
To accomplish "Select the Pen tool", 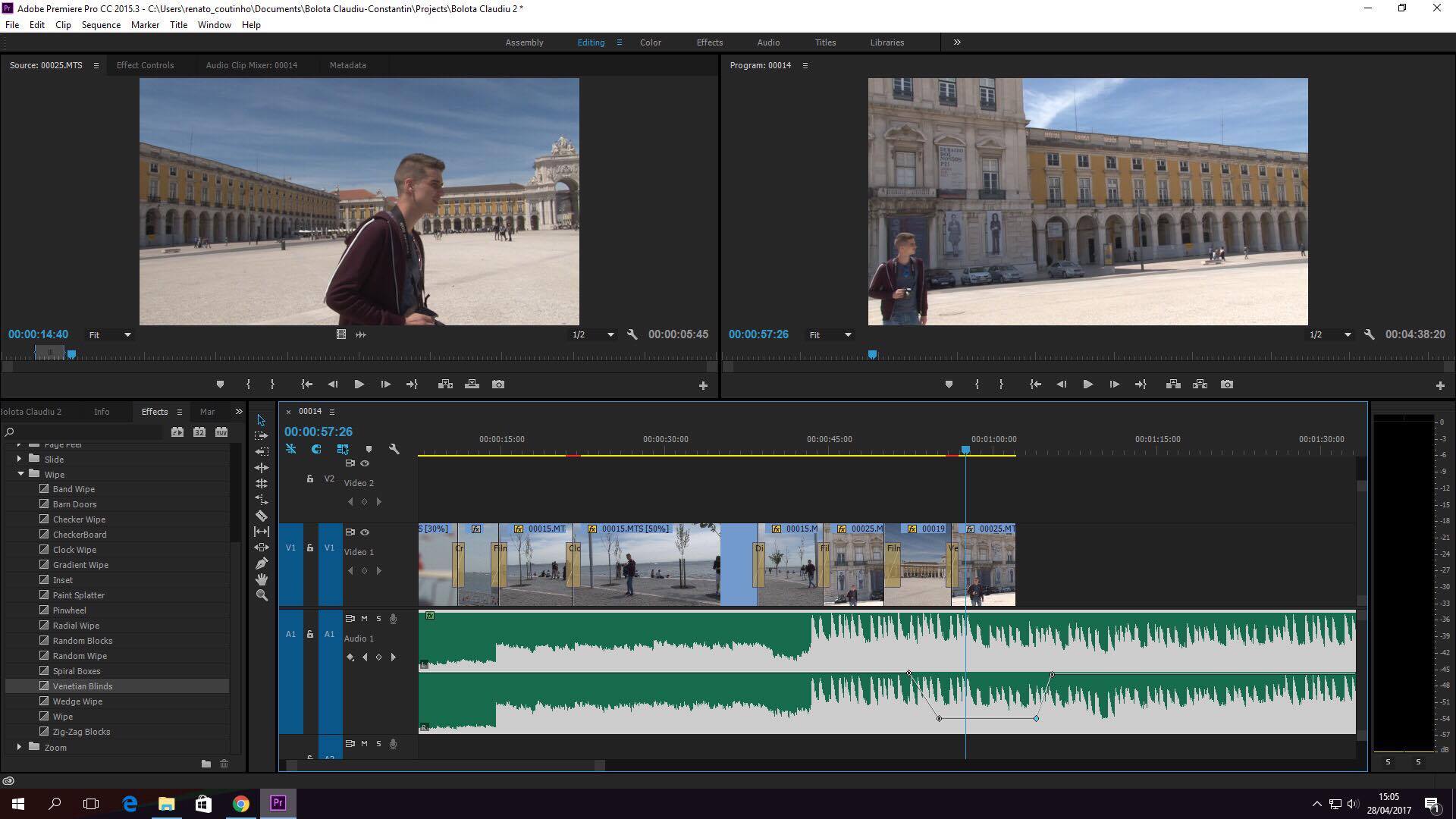I will point(261,563).
